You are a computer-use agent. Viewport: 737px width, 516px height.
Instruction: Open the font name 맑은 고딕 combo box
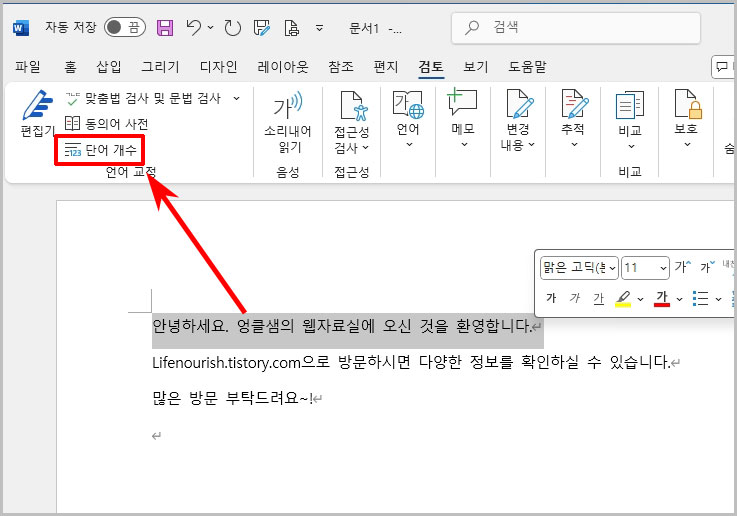click(579, 268)
